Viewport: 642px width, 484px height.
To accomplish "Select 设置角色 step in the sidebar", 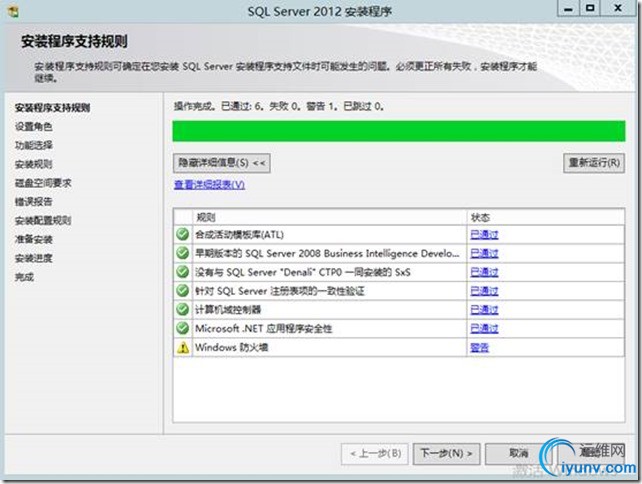I will 34,127.
